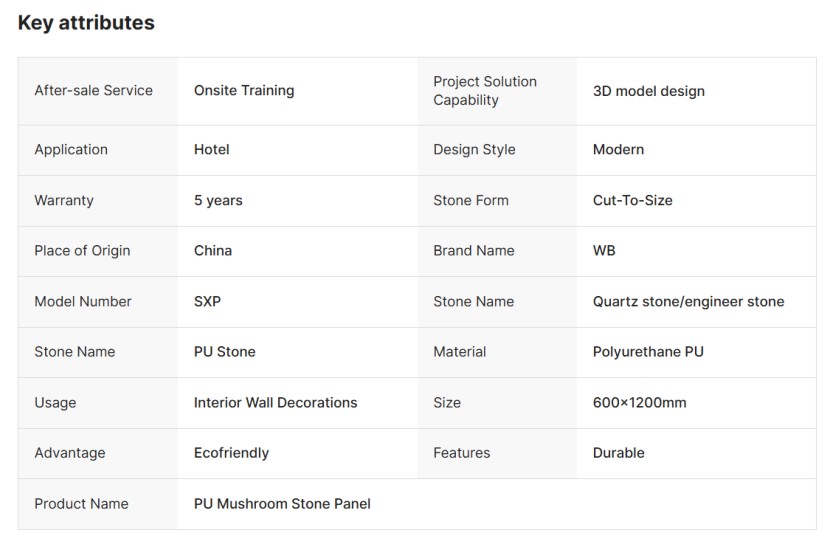Click PU Mushroom Stone Panel product name

[282, 503]
